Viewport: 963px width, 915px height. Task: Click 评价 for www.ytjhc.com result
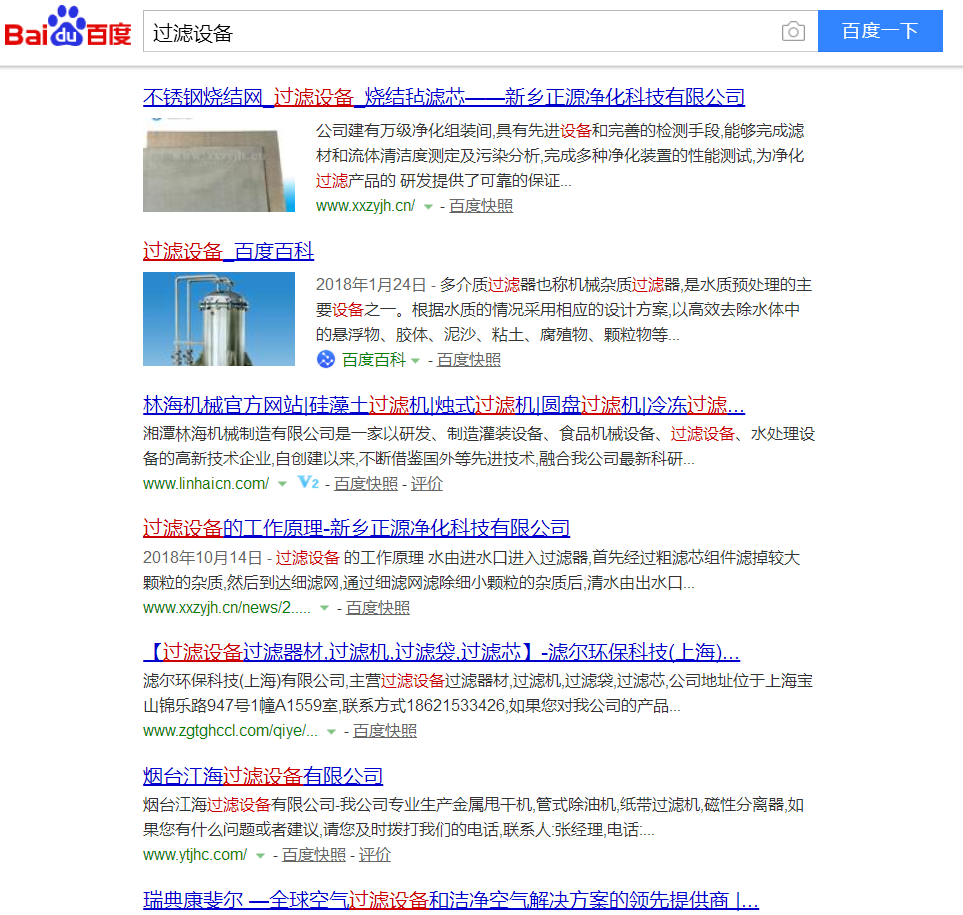[375, 855]
